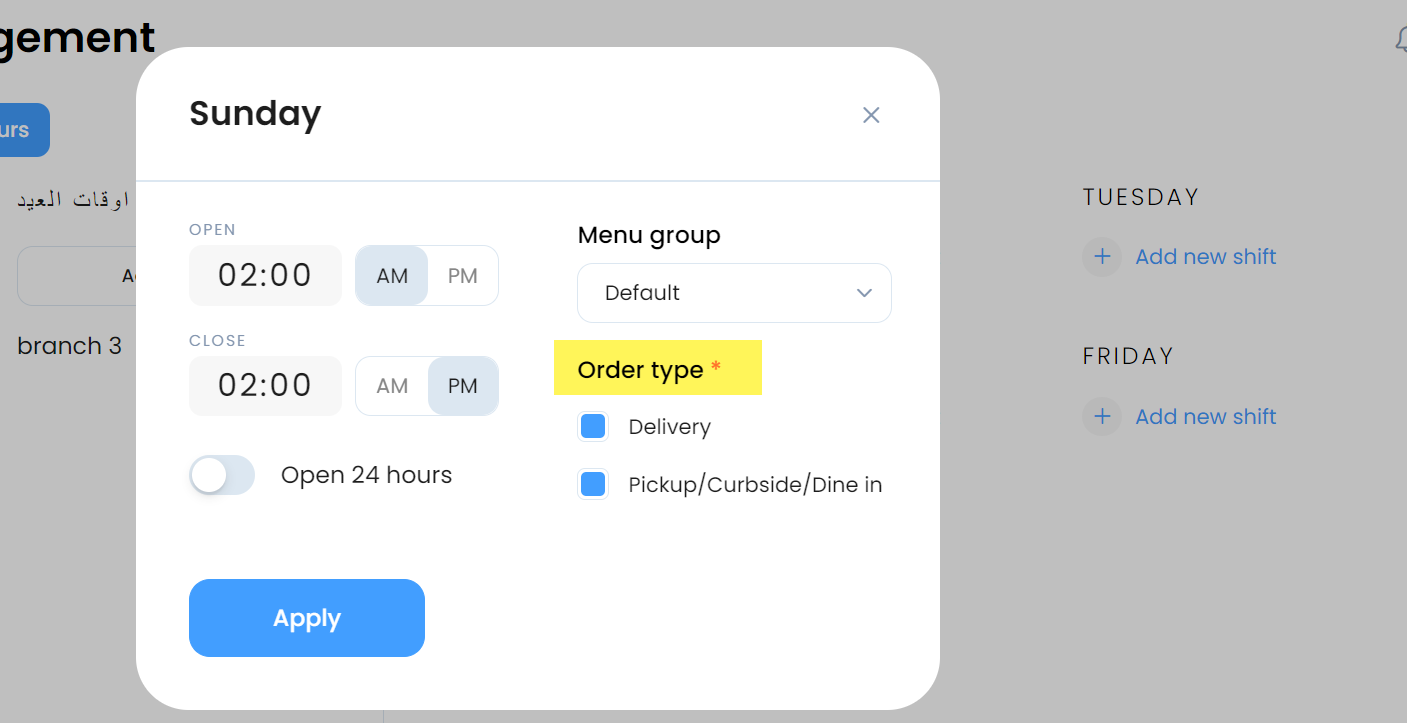The height and width of the screenshot is (723, 1407).
Task: Click the OPEN time 02:00 field
Action: pyautogui.click(x=265, y=275)
